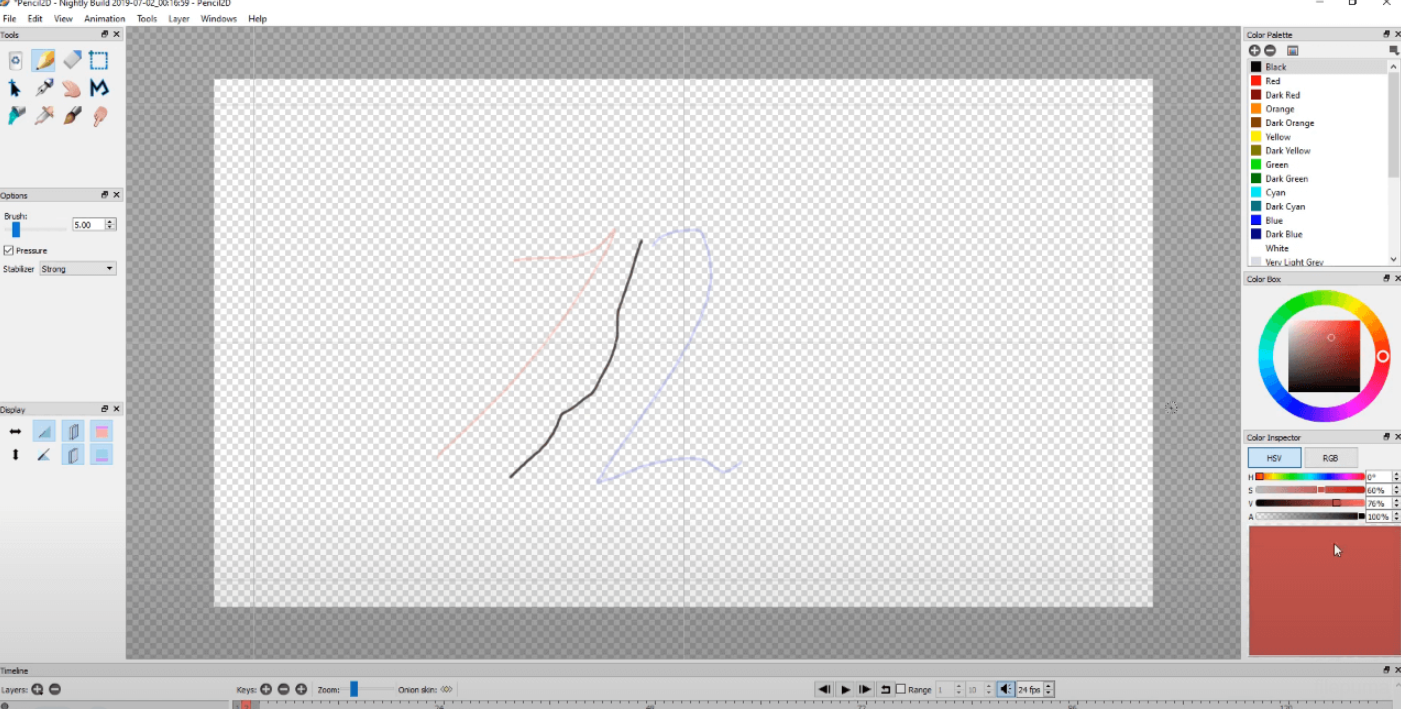This screenshot has width=1401, height=709.
Task: Pick the Hand pan tool
Action: tap(71, 89)
